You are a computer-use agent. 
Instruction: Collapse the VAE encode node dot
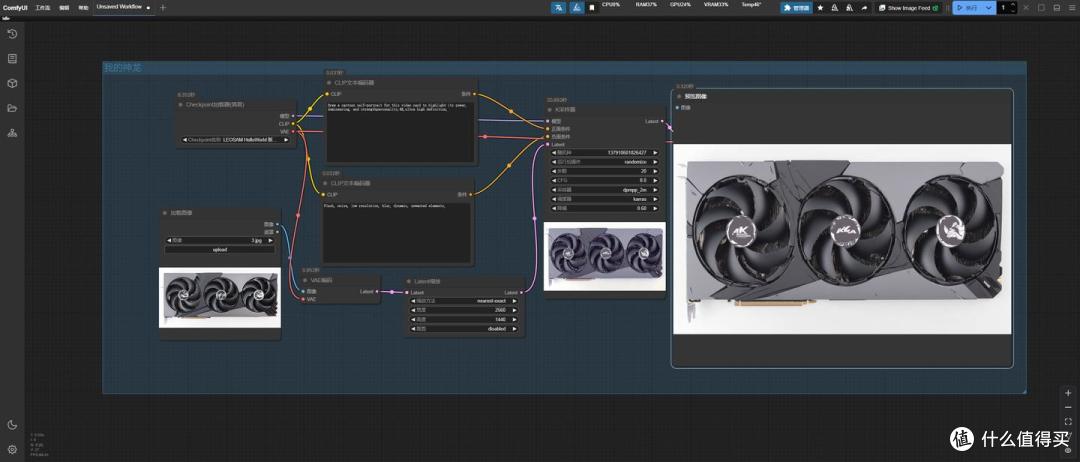306,281
